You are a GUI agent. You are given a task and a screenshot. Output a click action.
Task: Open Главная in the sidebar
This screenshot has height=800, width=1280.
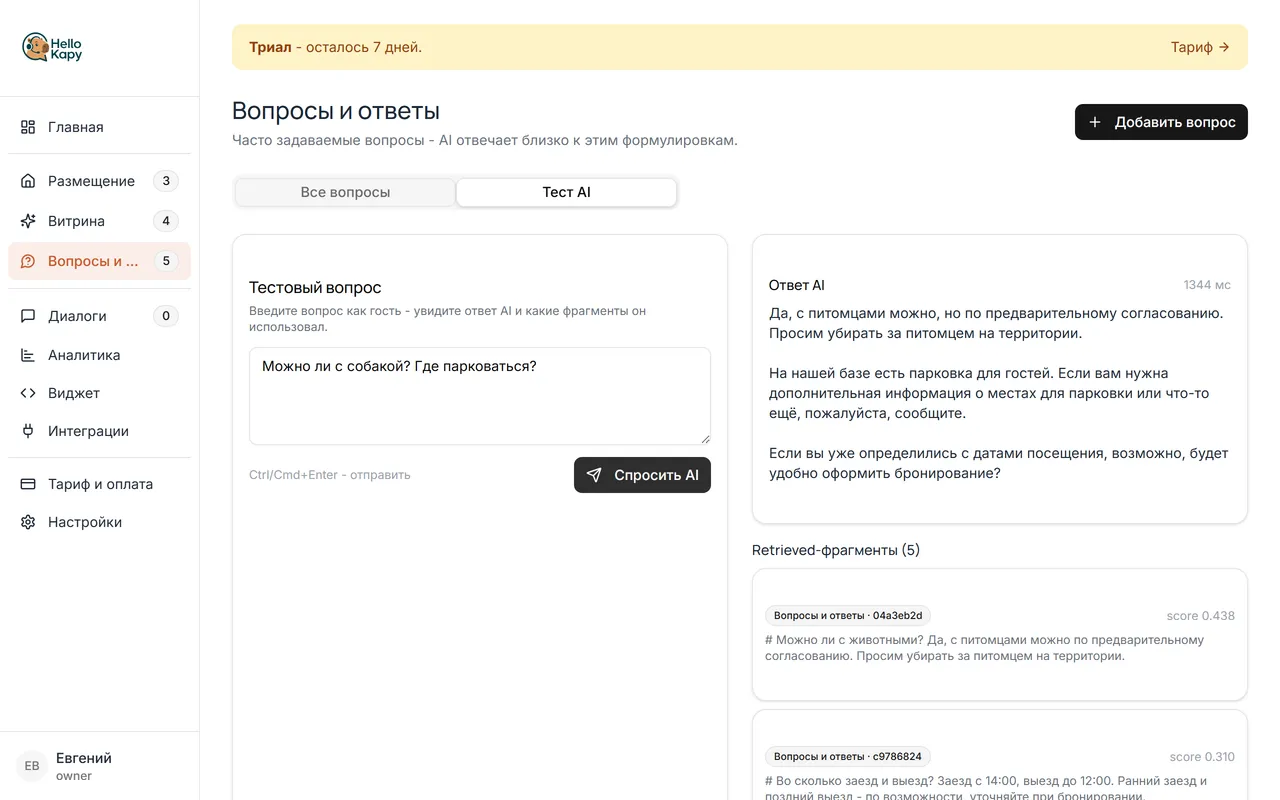coord(99,127)
